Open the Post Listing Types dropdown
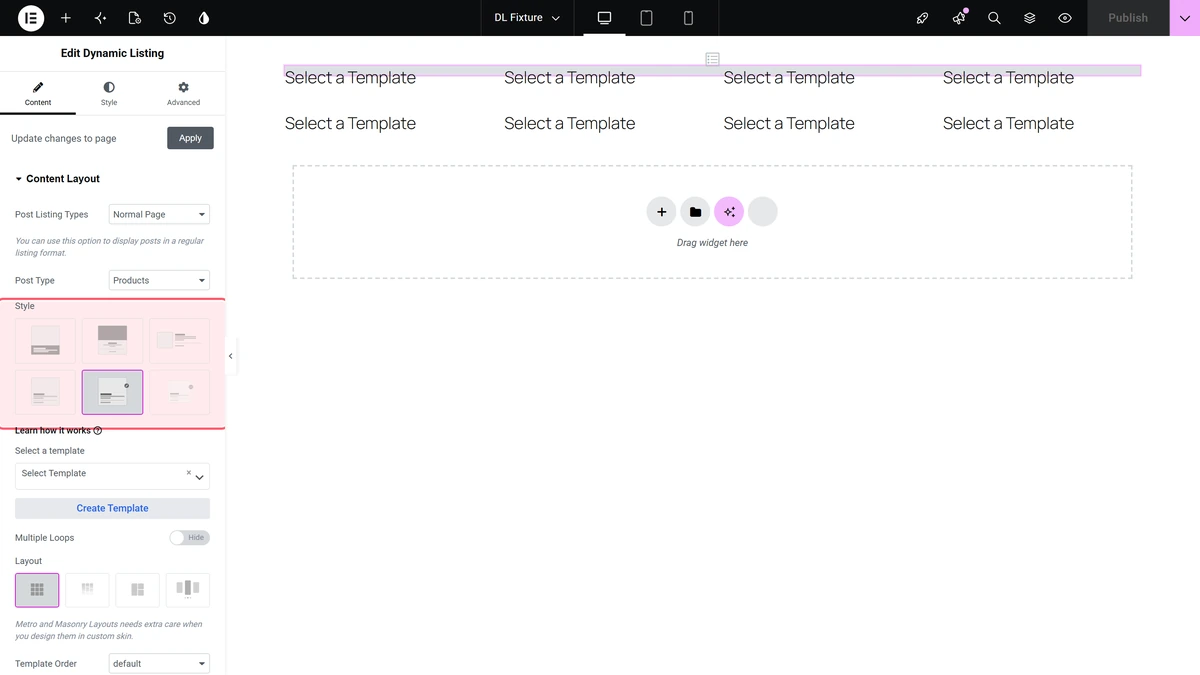Screen dimensions: 1200x675 (x=159, y=214)
